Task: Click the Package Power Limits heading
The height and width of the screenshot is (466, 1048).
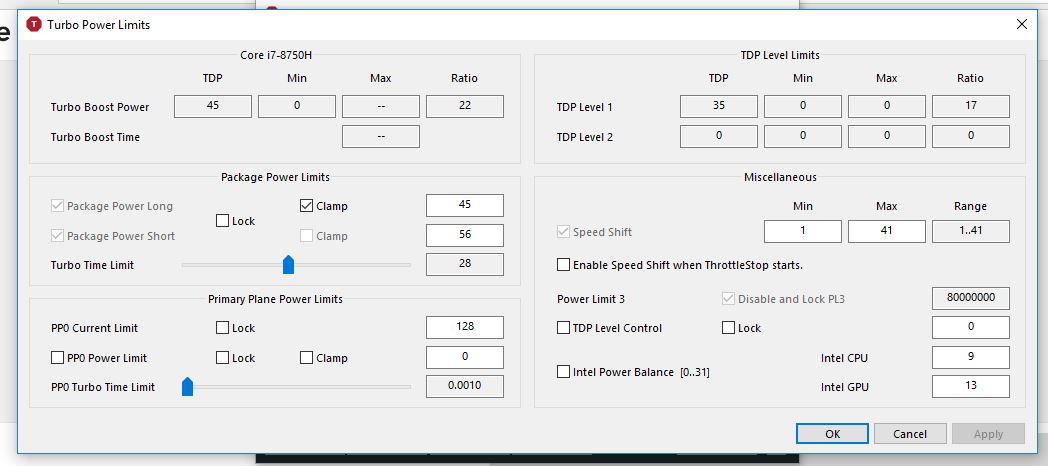Action: pos(275,177)
